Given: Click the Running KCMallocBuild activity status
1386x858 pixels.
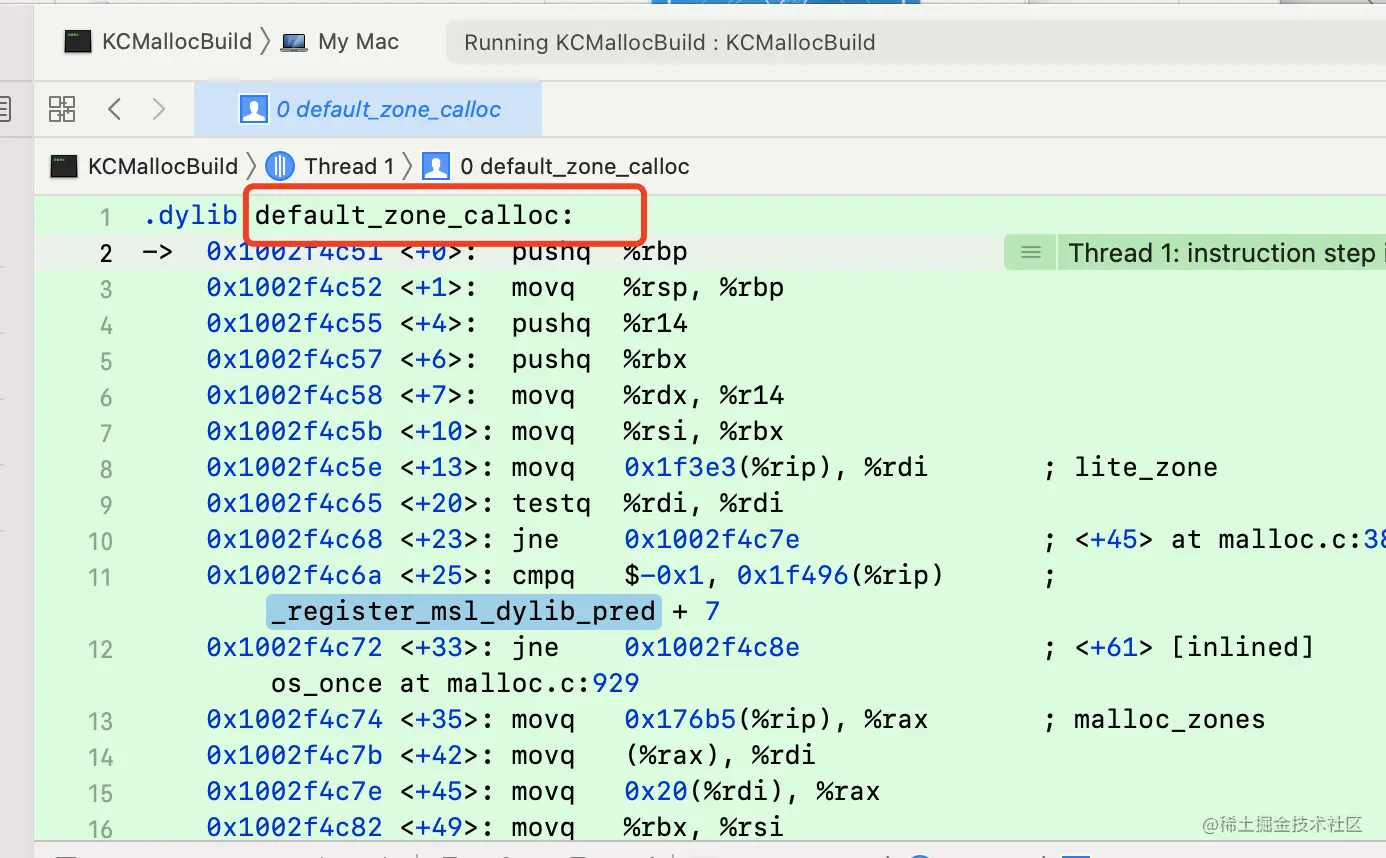Looking at the screenshot, I should (670, 43).
